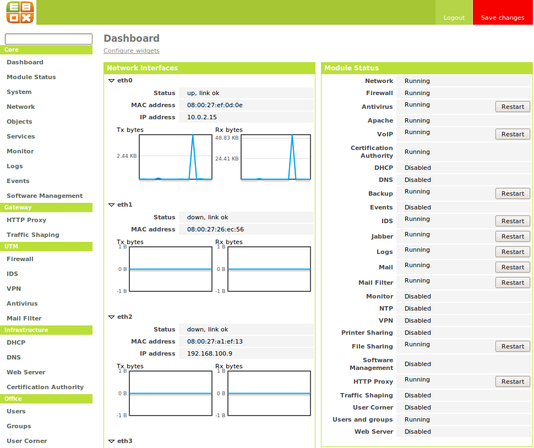This screenshot has width=534, height=448.
Task: Restart the VoIP module
Action: pos(512,134)
